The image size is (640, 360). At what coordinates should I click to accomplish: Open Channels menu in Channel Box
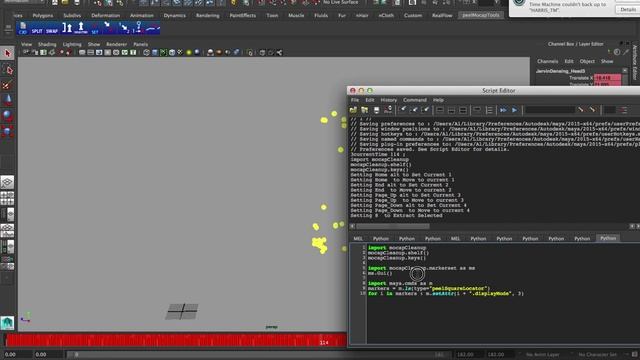(547, 61)
